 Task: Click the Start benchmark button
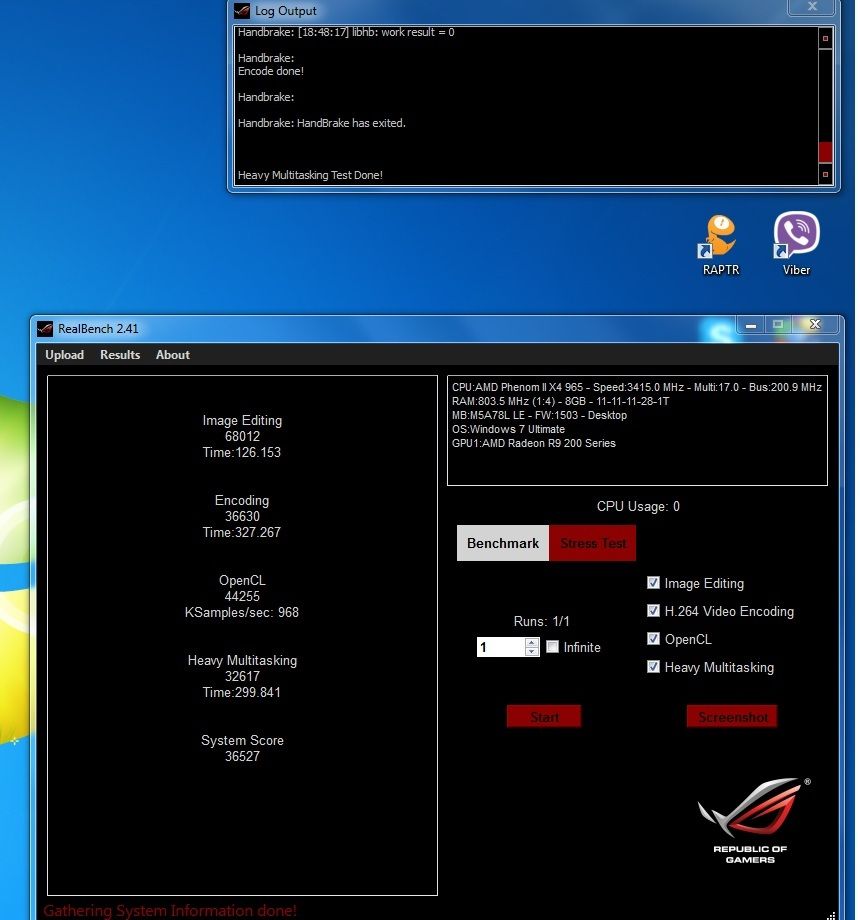point(544,716)
